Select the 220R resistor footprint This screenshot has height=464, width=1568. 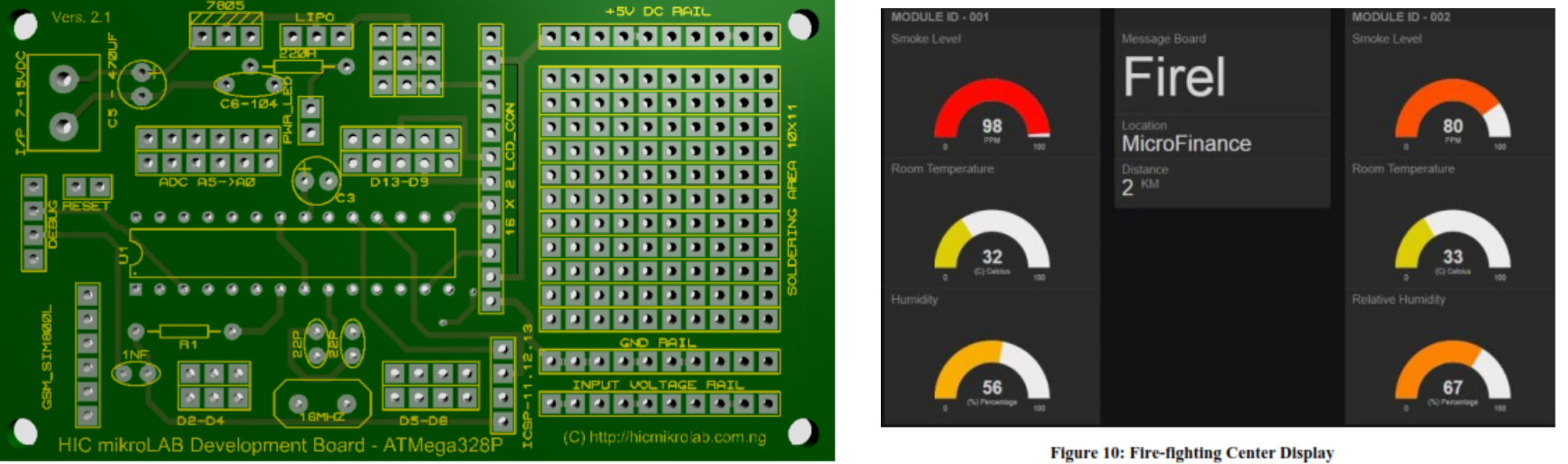[x=297, y=66]
